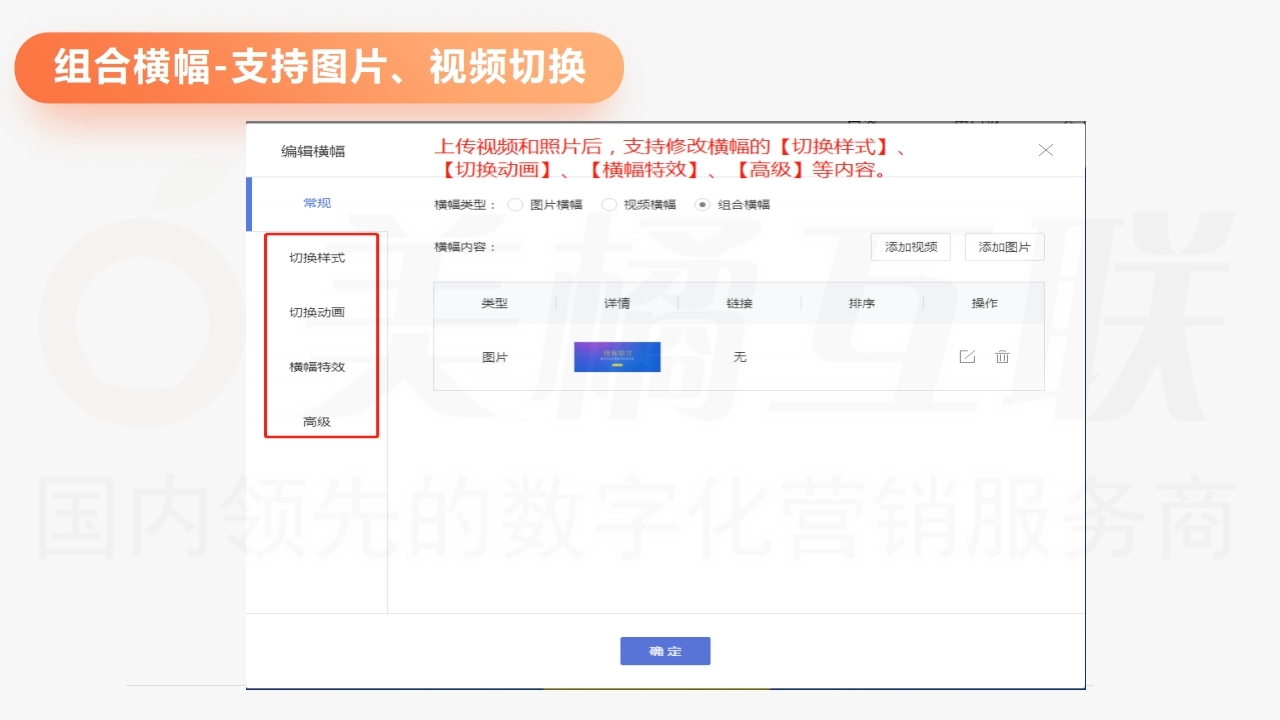Click the 链接 column header
The width and height of the screenshot is (1280, 720).
click(x=740, y=303)
